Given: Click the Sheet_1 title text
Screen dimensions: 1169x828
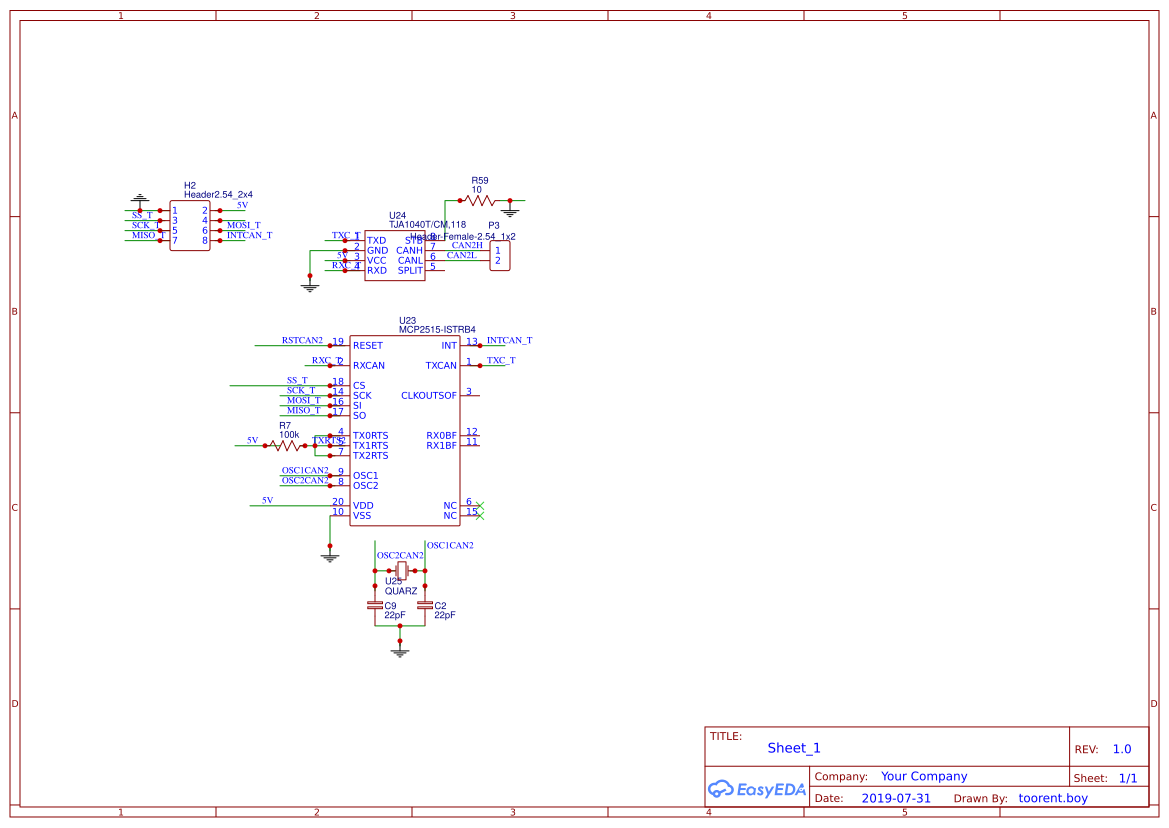Looking at the screenshot, I should (x=793, y=748).
